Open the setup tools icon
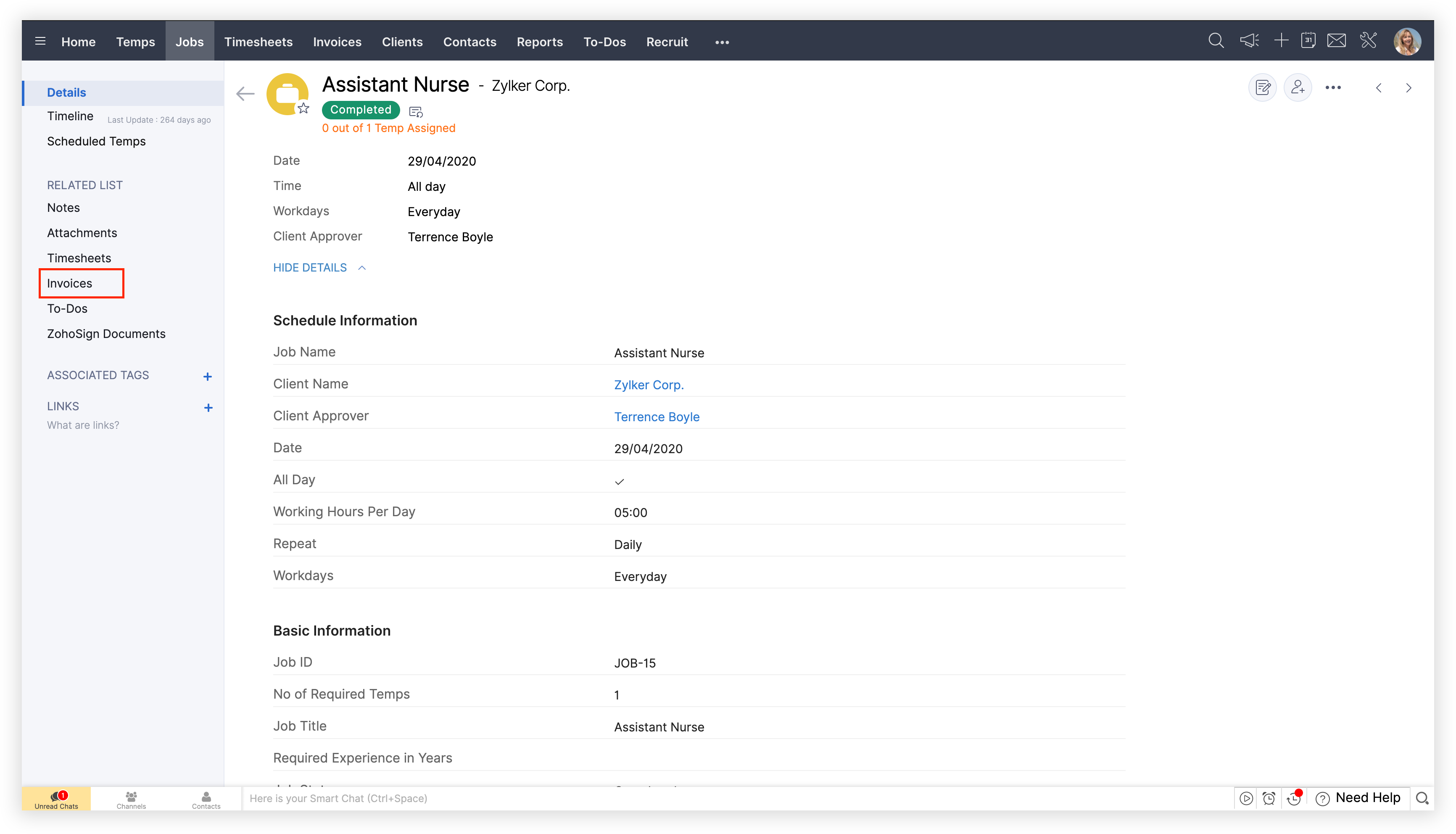1456x834 pixels. click(1369, 41)
